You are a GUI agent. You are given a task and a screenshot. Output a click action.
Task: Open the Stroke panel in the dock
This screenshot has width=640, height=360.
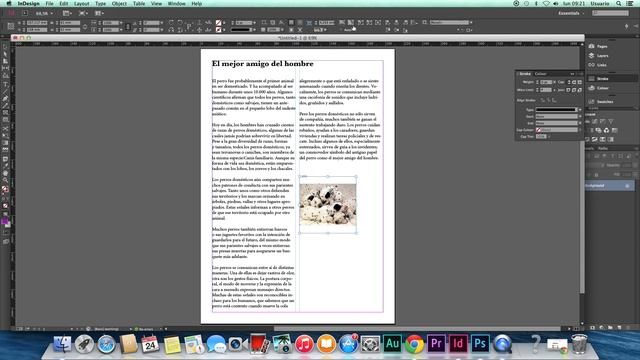(x=602, y=79)
